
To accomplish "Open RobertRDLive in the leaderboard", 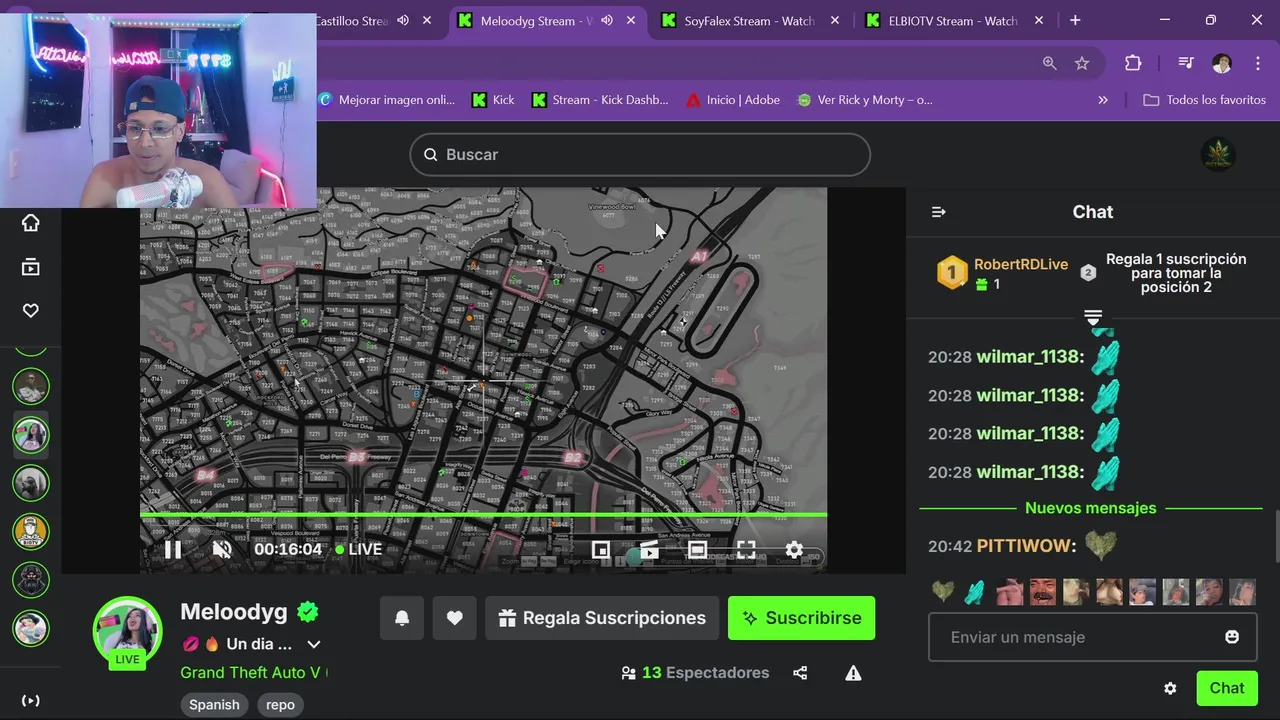I will (1021, 265).
